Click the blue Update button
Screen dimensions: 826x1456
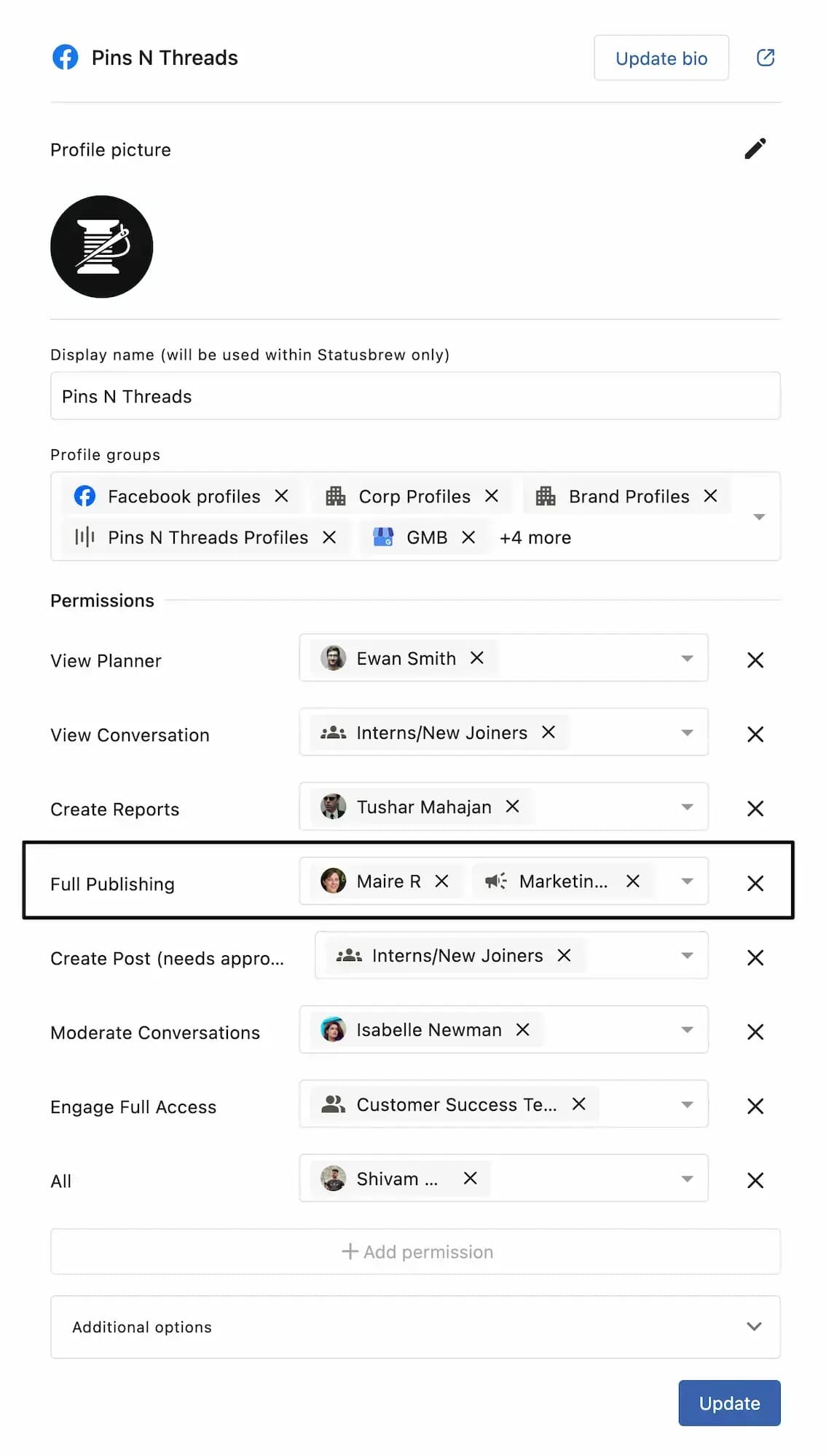click(729, 1403)
